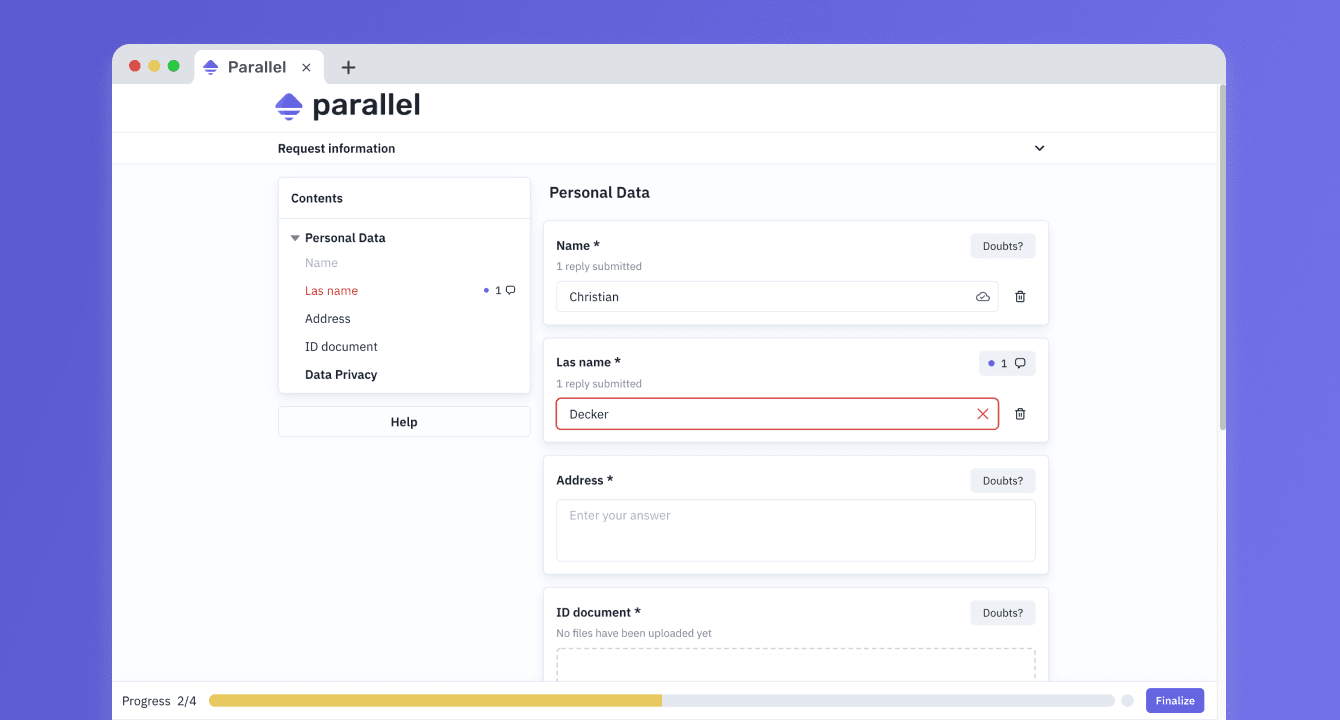The height and width of the screenshot is (720, 1340).
Task: Collapse the Personal Data tree section
Action: (294, 237)
